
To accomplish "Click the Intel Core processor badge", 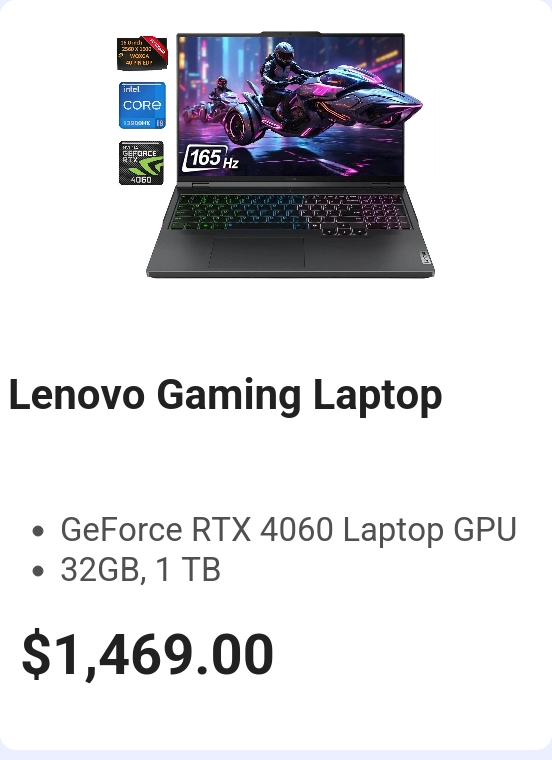I will coord(142,105).
